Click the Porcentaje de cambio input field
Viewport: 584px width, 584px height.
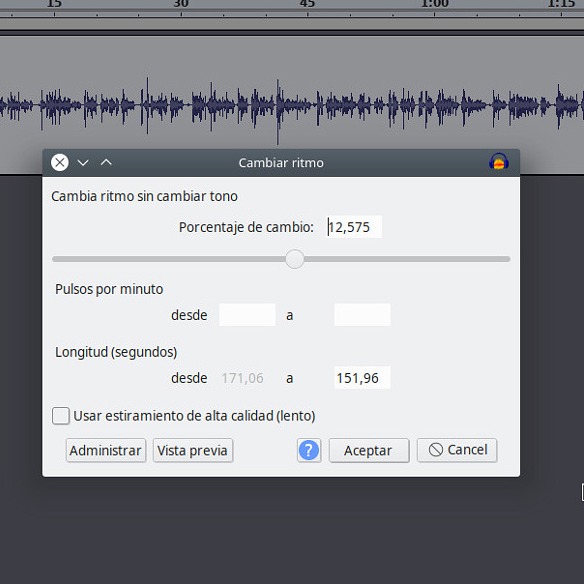pos(354,227)
